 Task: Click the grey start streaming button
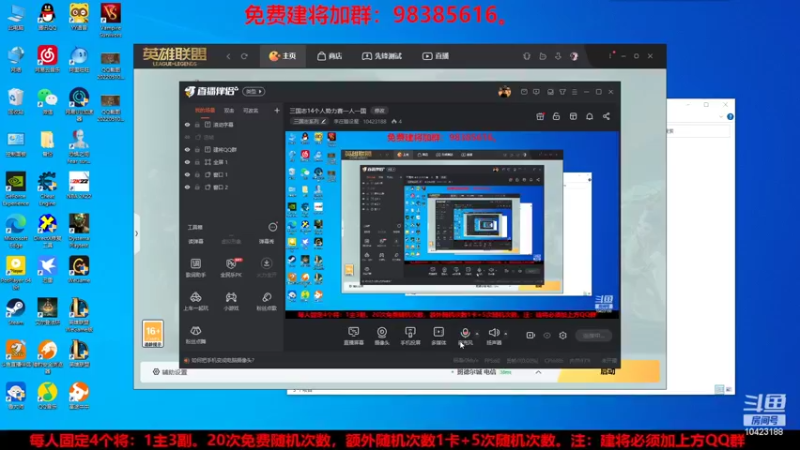coord(593,335)
